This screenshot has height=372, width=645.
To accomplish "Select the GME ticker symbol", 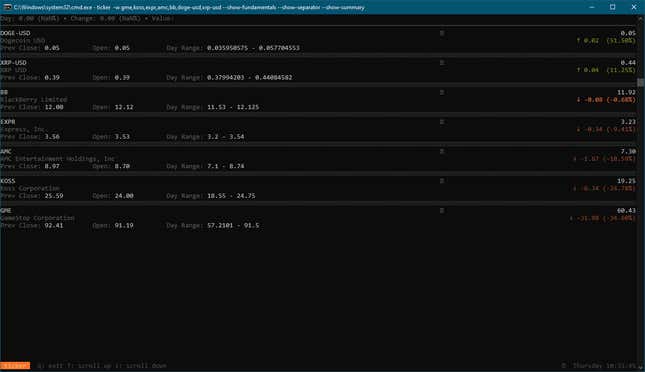I will tap(6, 211).
